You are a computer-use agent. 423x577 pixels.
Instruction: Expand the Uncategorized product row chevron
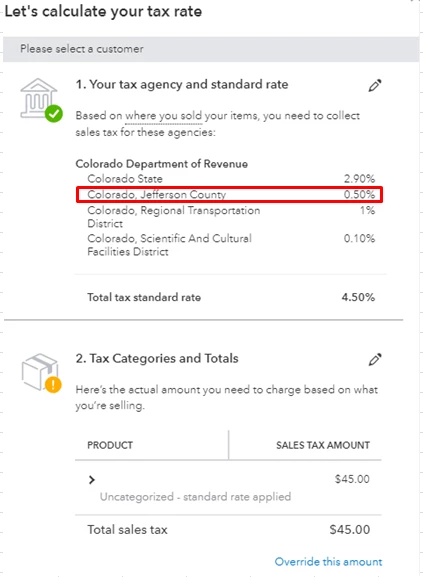[x=92, y=480]
